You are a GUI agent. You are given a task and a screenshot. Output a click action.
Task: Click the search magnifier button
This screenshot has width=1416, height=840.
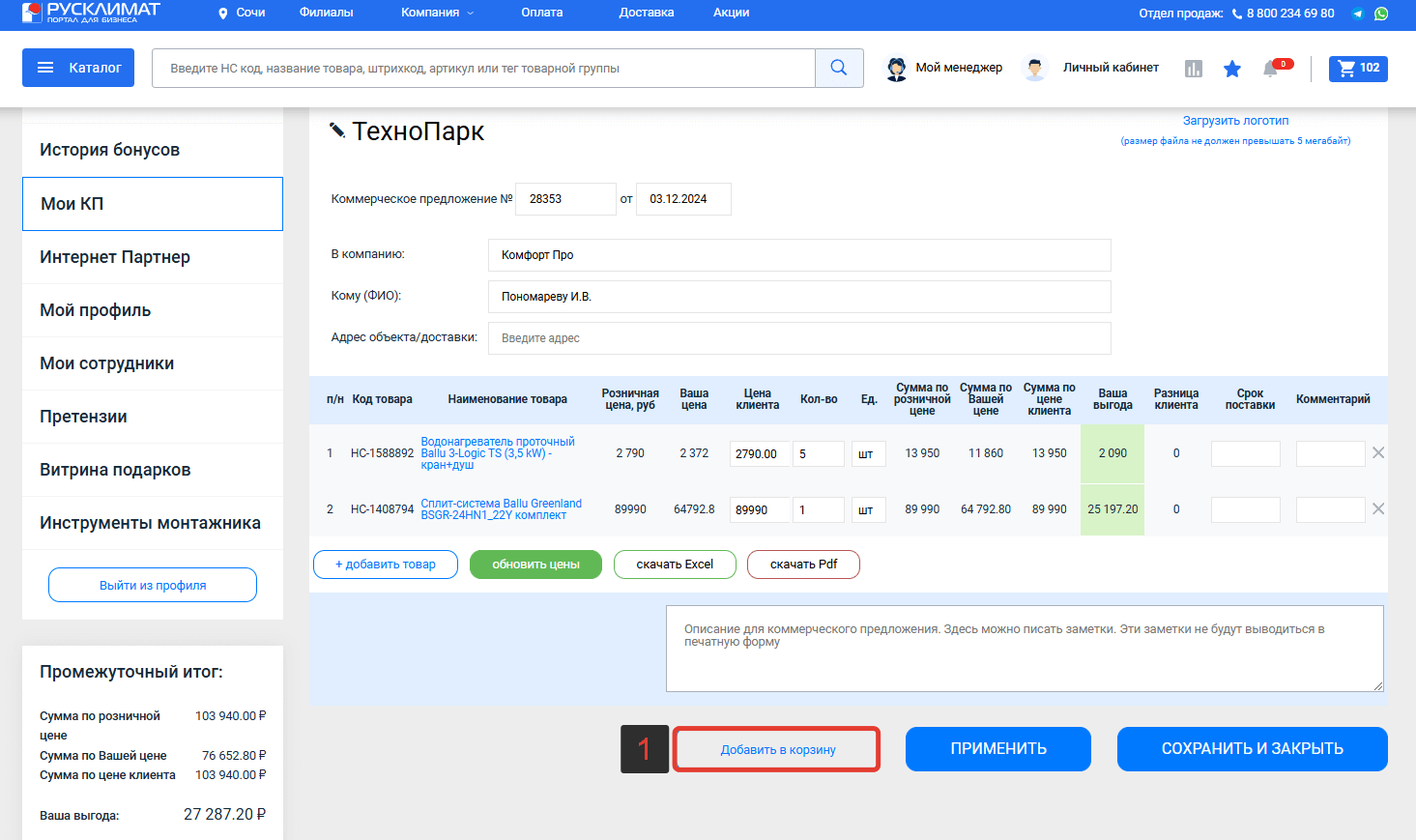tap(839, 68)
